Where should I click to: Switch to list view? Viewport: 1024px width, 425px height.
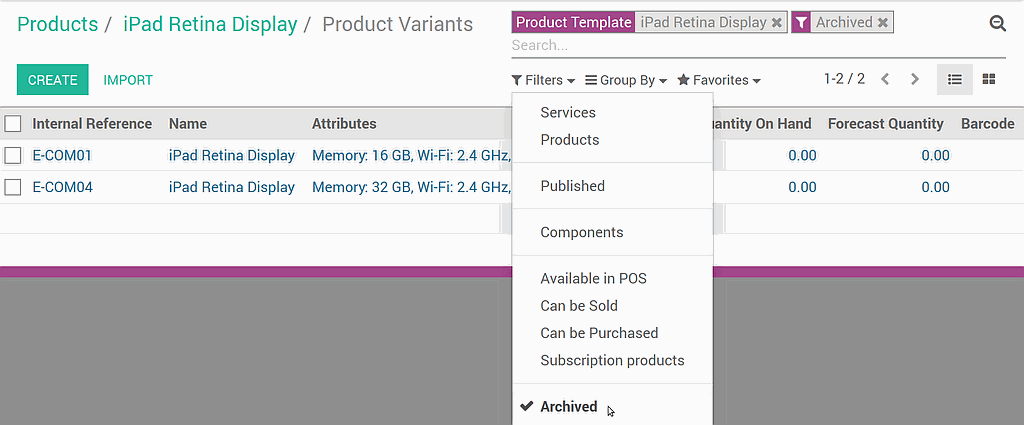(x=955, y=80)
